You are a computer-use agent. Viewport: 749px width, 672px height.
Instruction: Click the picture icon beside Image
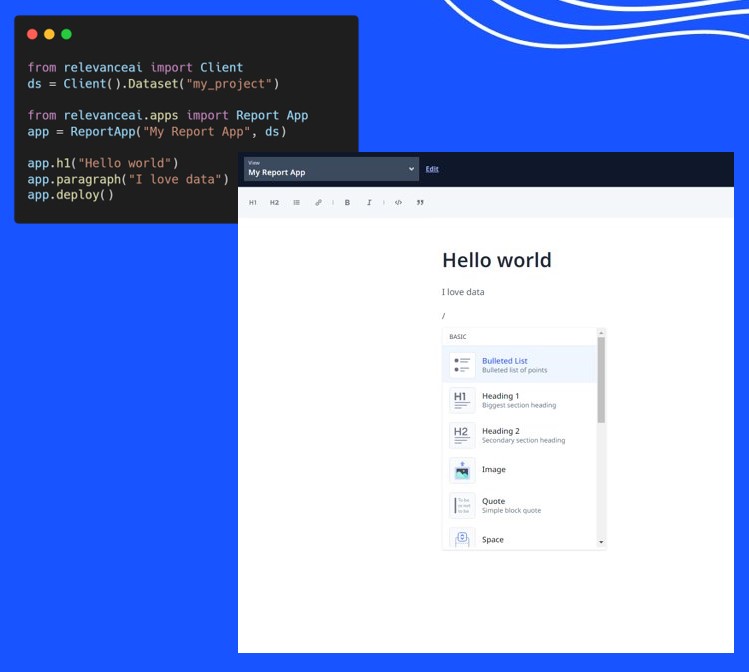[x=462, y=470]
